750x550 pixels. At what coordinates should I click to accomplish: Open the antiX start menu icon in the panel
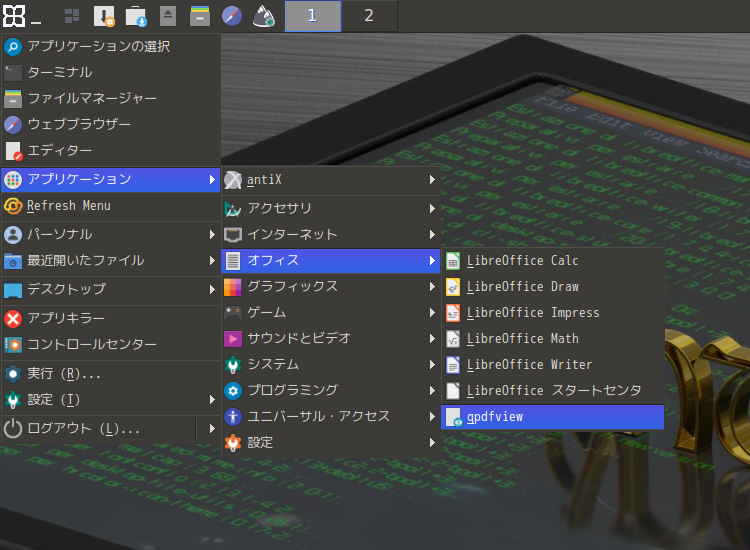coord(14,16)
